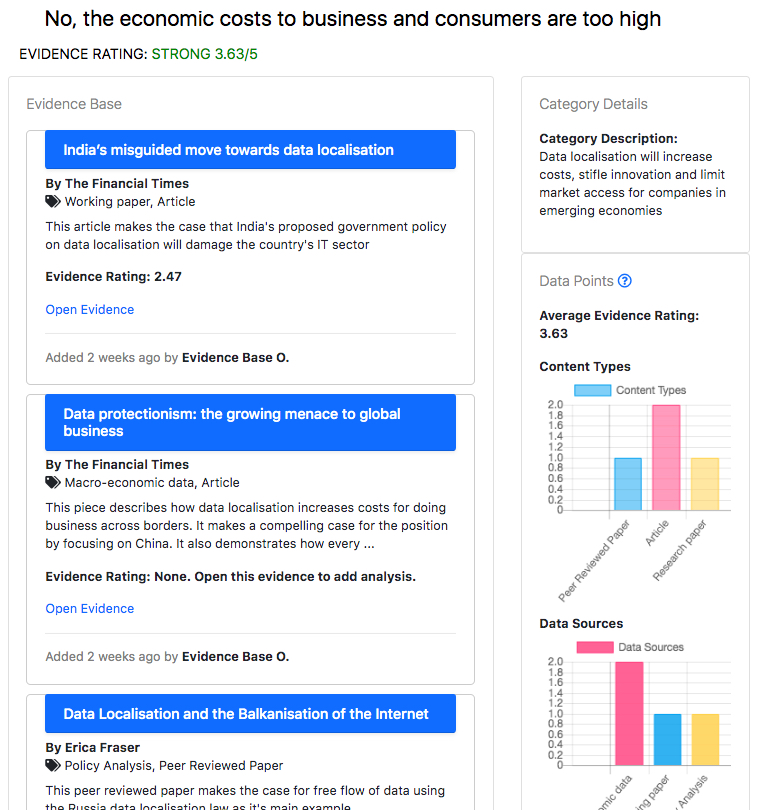This screenshot has height=810, width=762.
Task: Click Evidence Base O. in the first card
Action: (235, 357)
